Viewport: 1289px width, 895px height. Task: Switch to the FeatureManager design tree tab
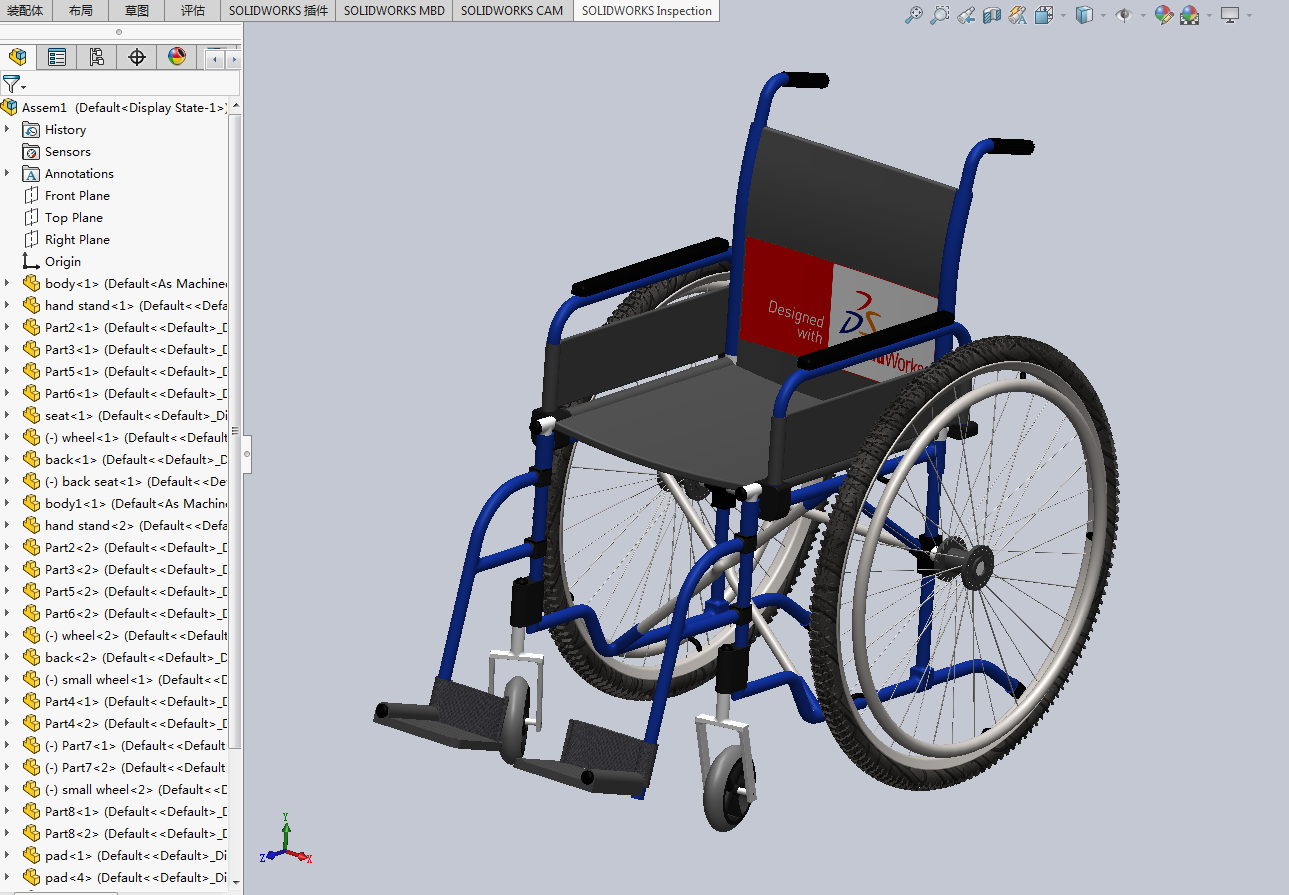tap(18, 57)
